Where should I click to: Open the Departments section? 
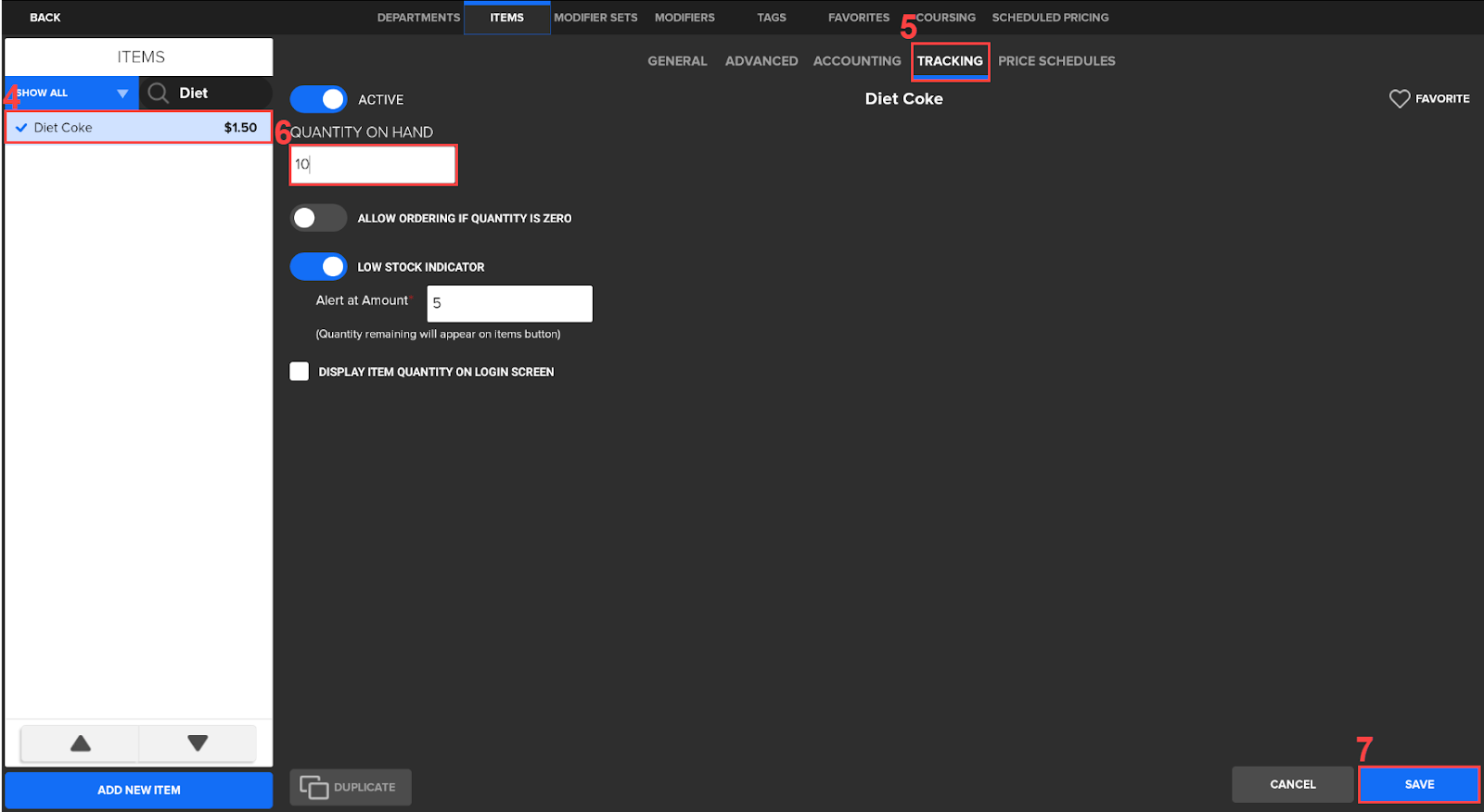[x=418, y=18]
